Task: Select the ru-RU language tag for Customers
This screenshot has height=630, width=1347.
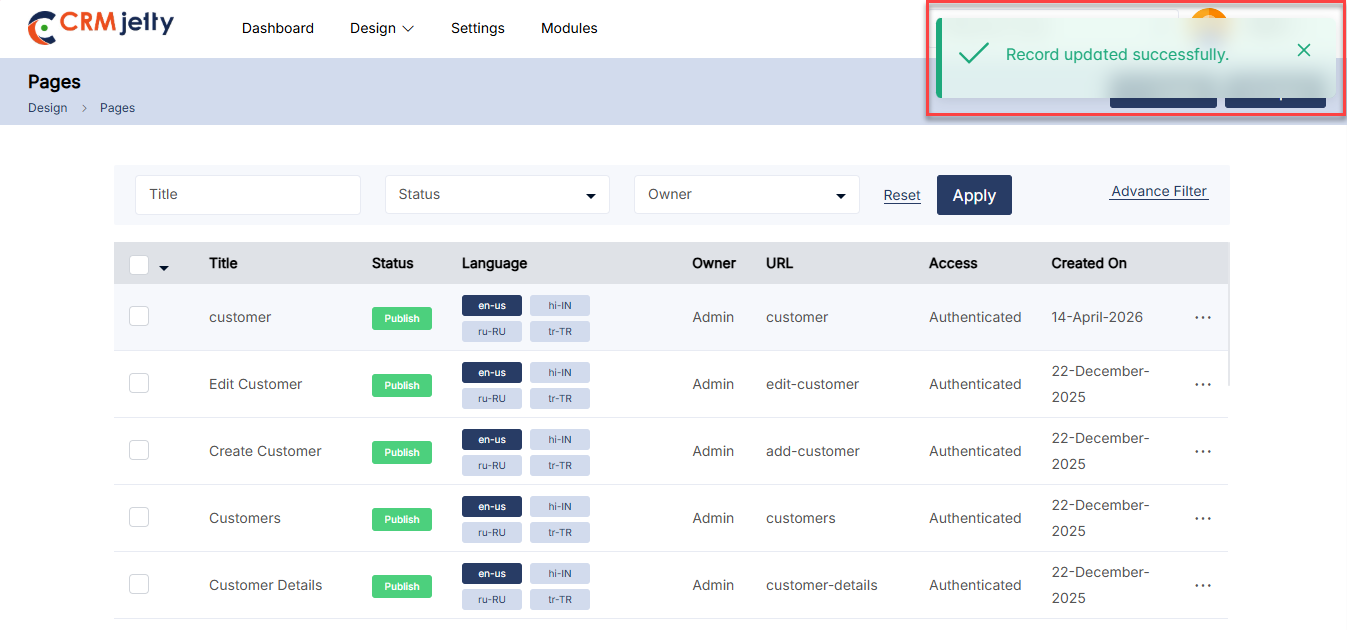Action: 491,532
